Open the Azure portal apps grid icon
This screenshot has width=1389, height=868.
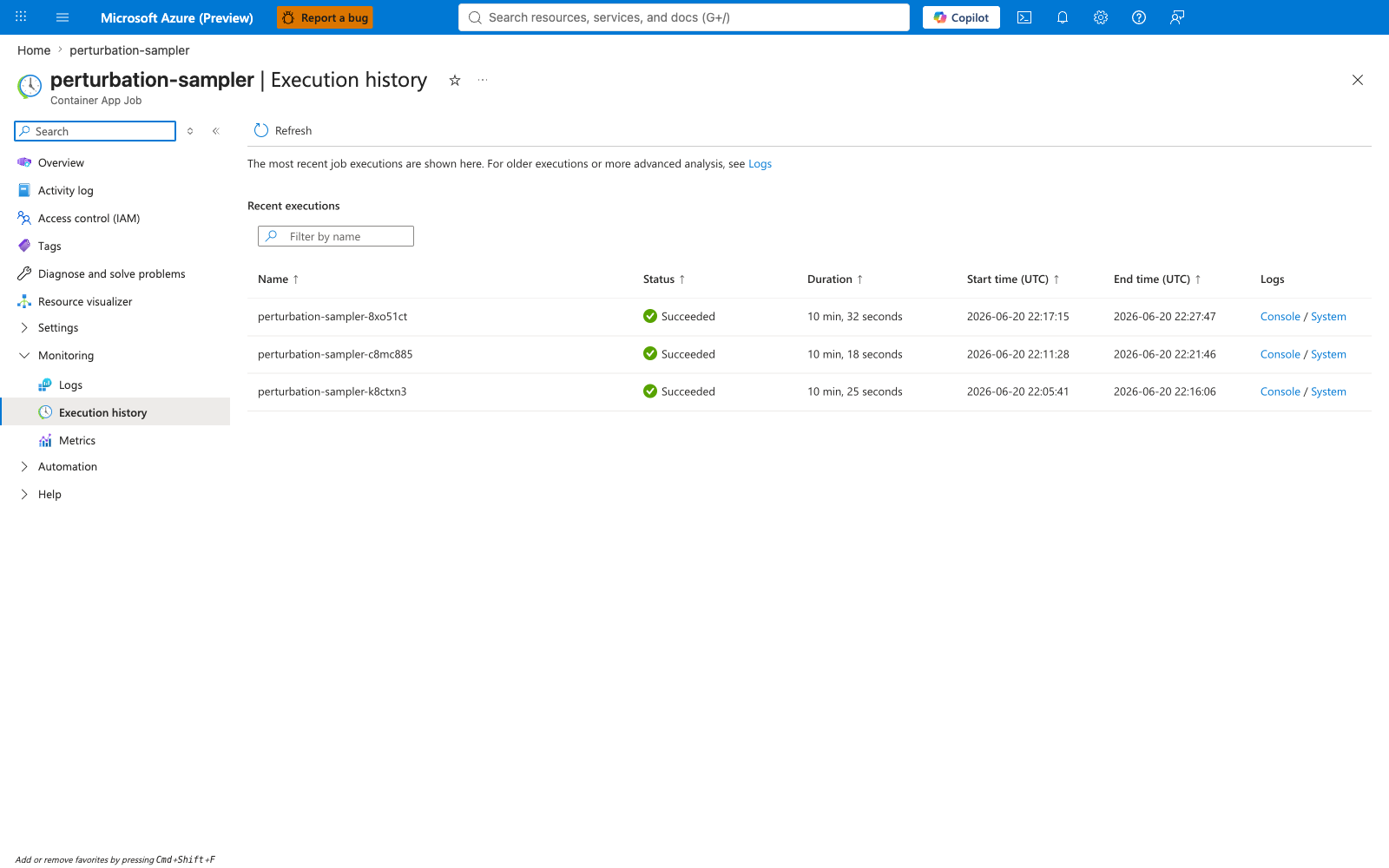[x=21, y=17]
